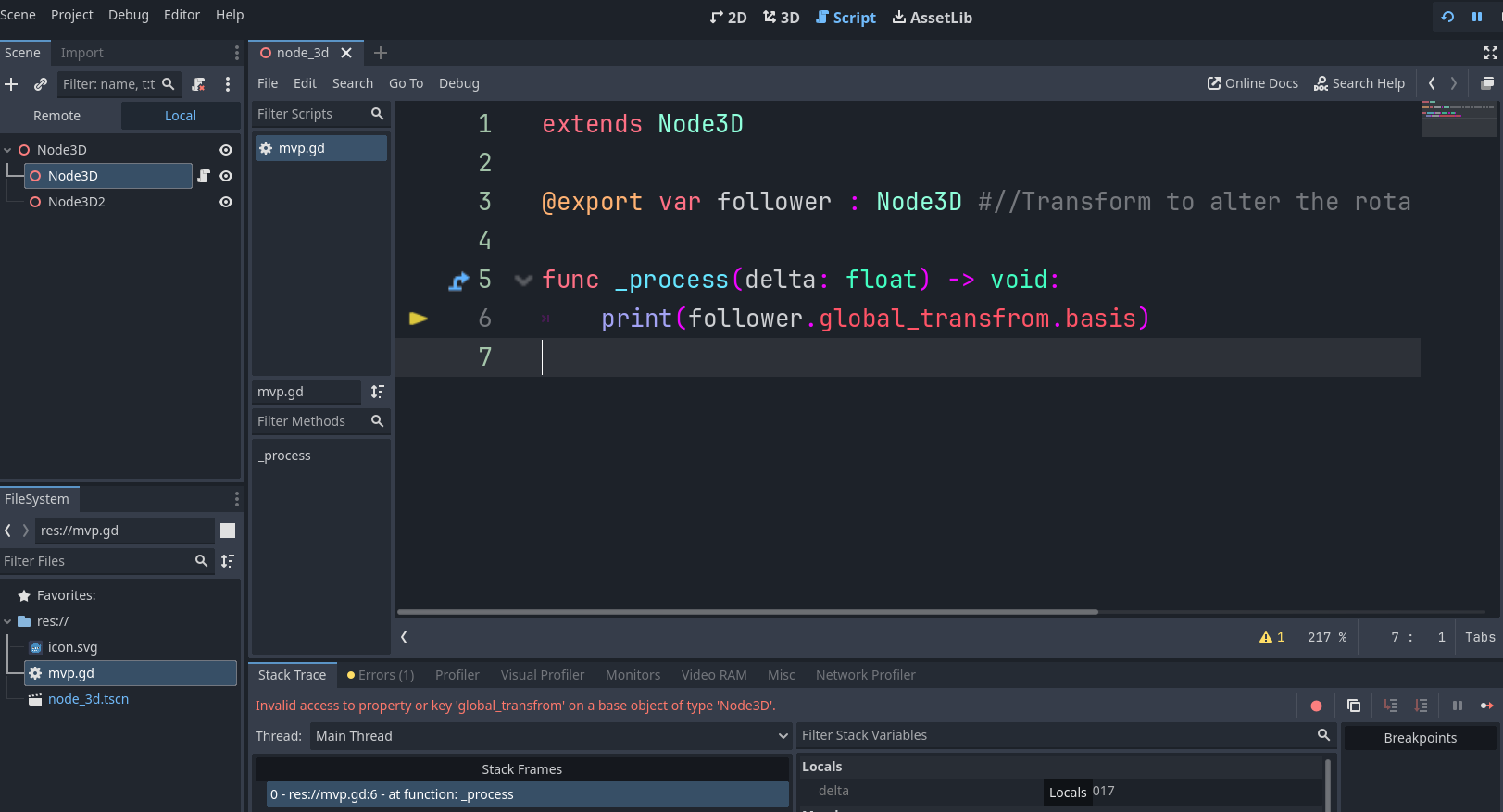
Task: Click the Filter Methods field
Action: click(320, 421)
